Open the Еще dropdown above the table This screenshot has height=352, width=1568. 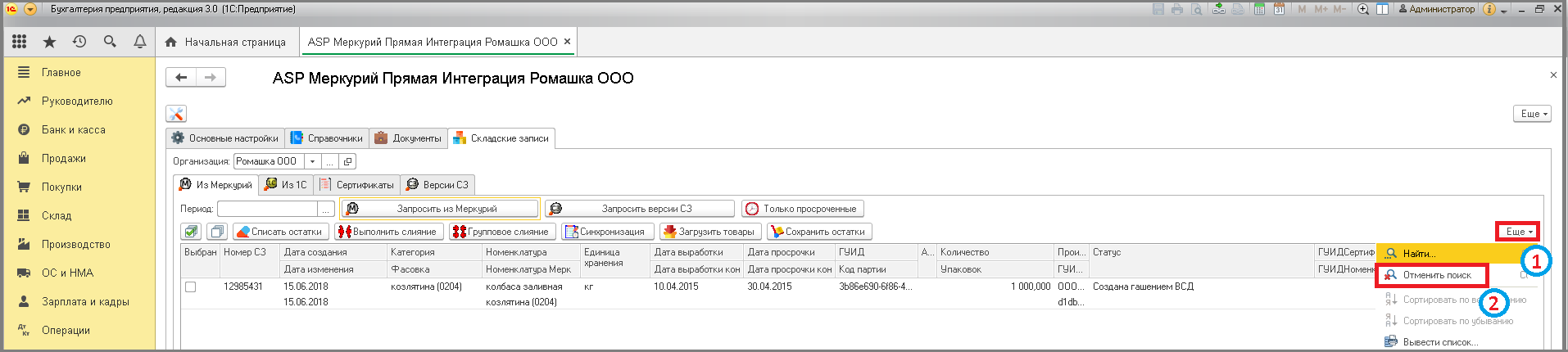pos(1517,232)
